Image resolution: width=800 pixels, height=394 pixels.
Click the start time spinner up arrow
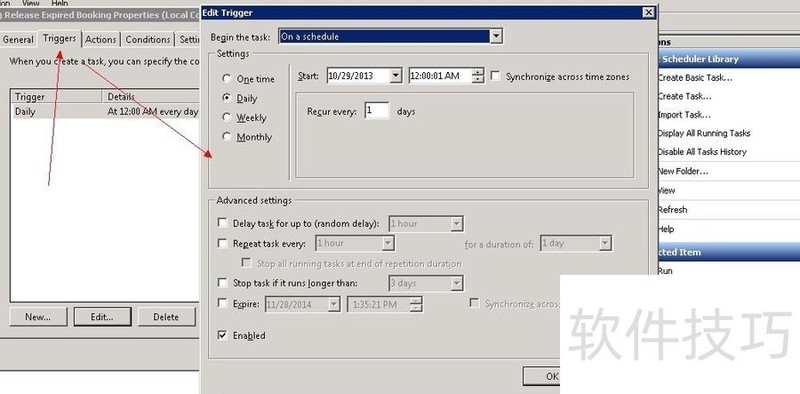tap(478, 72)
